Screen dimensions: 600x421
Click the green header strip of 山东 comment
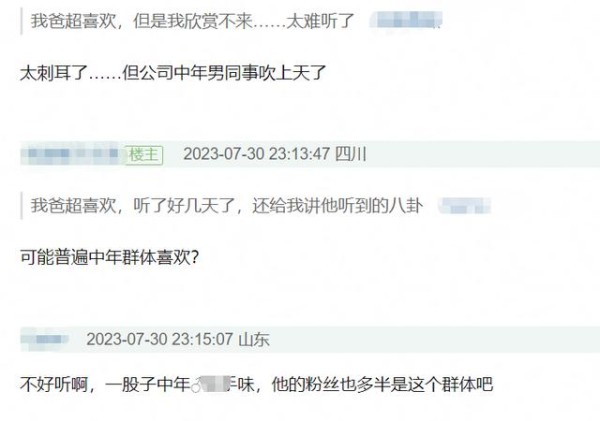[310, 339]
